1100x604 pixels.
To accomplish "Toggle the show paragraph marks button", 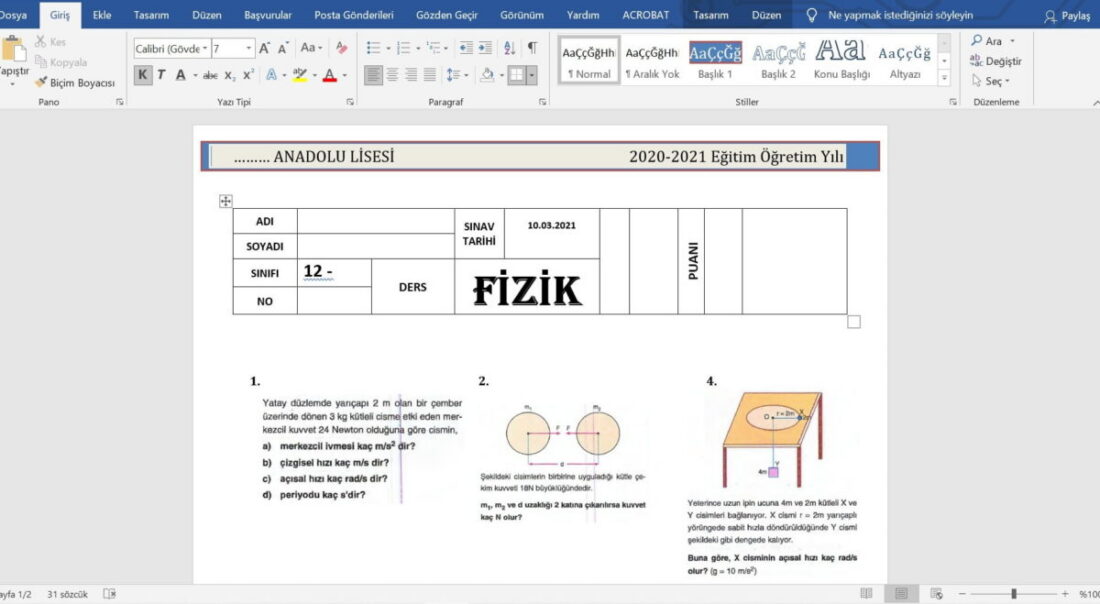I will (532, 48).
